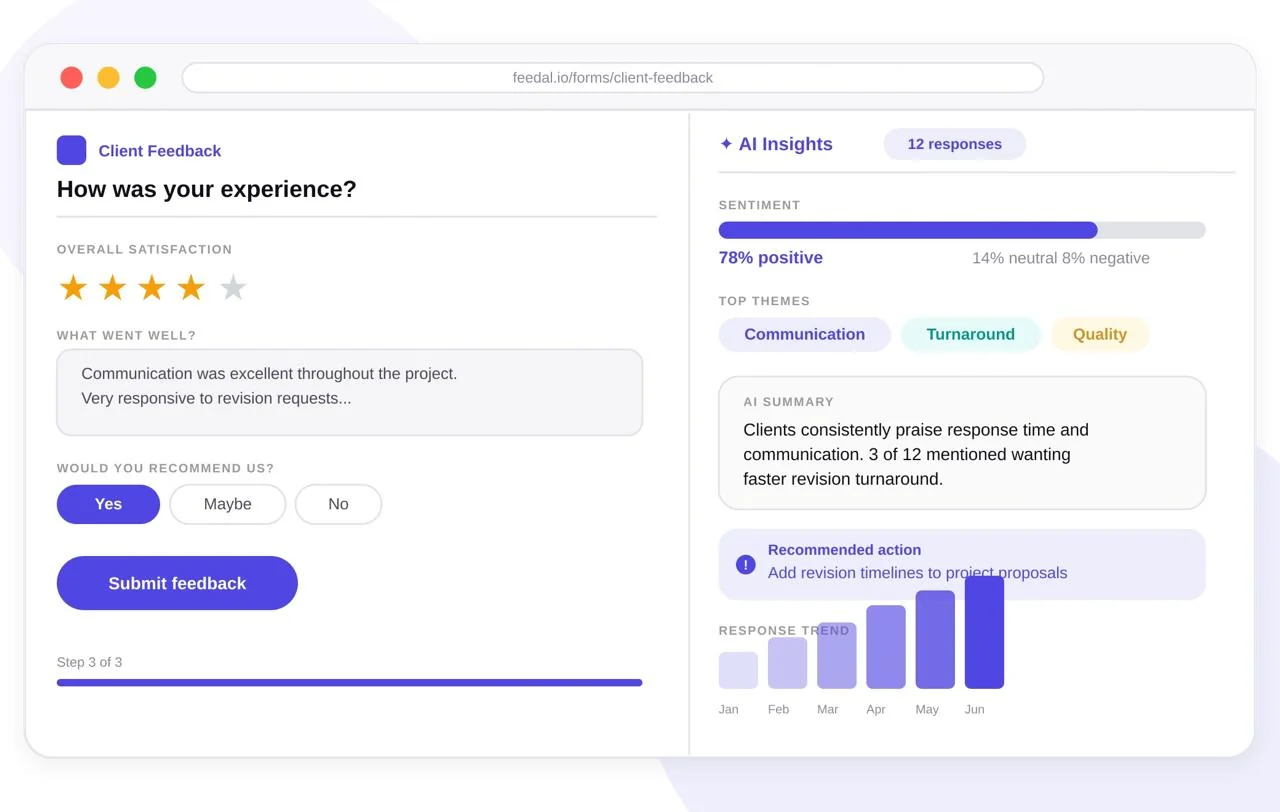Select the third satisfaction star
Image resolution: width=1280 pixels, height=812 pixels.
pyautogui.click(x=151, y=288)
